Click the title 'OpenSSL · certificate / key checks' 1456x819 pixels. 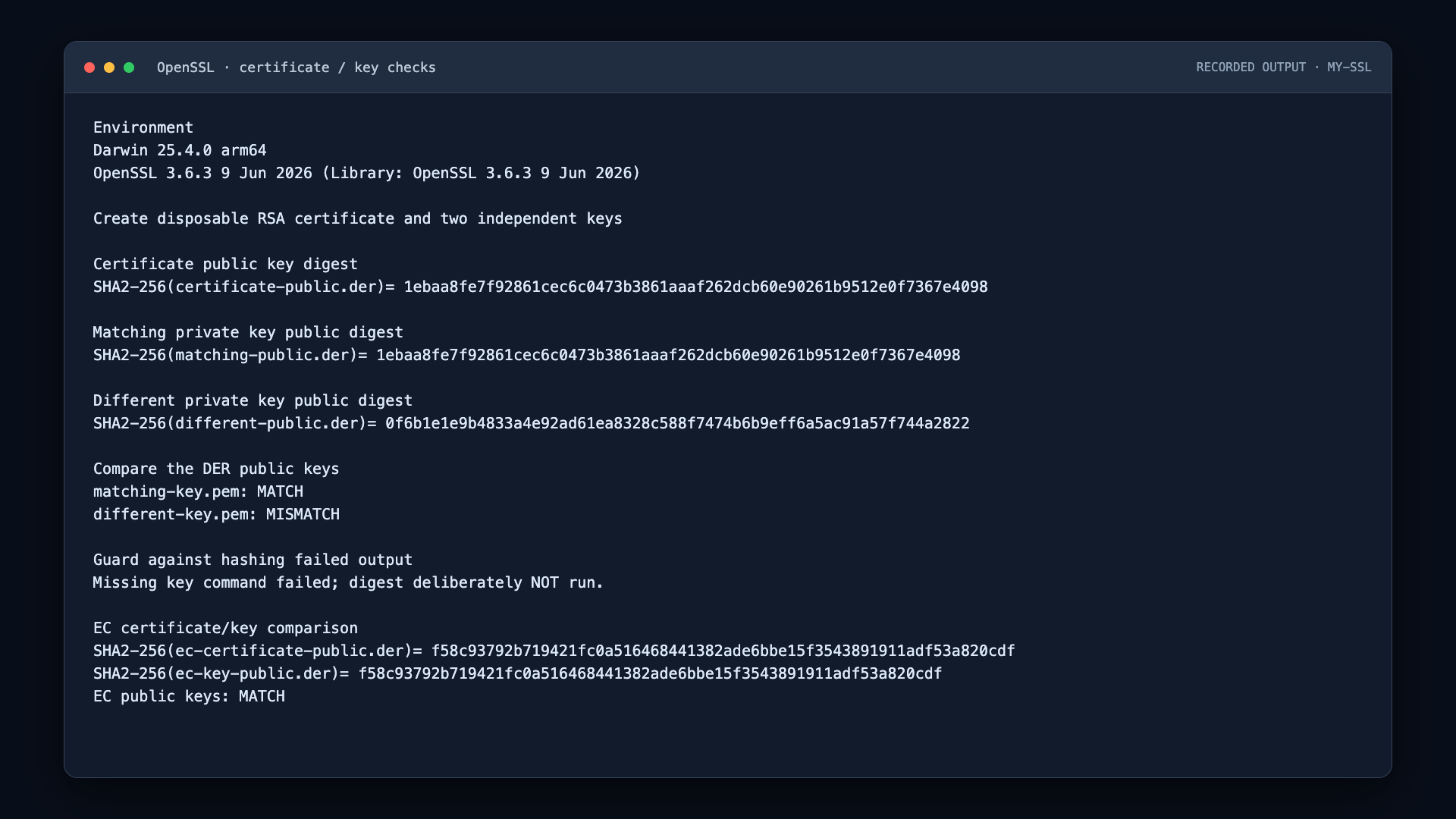pos(297,67)
